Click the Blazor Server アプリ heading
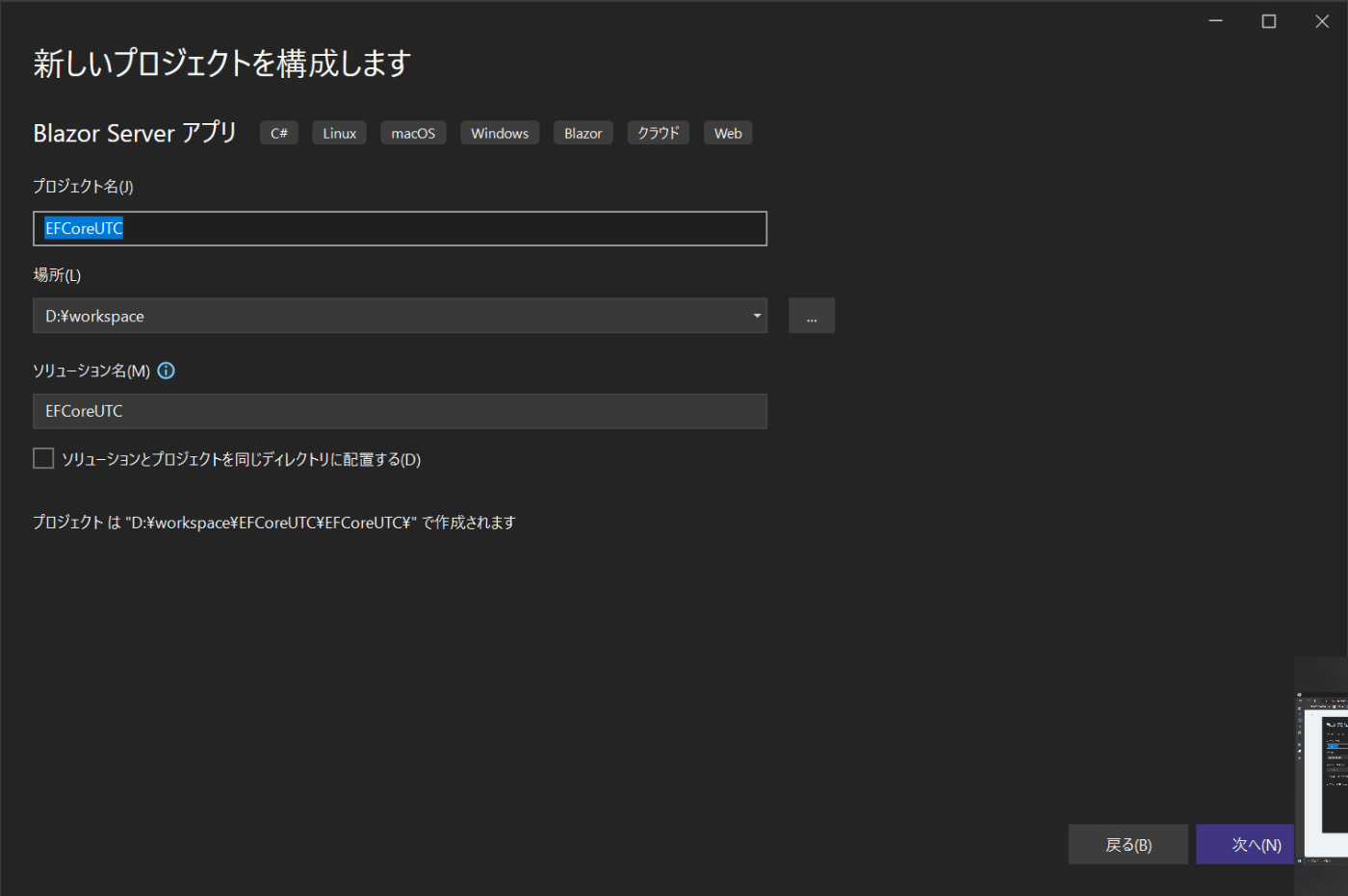 tap(135, 133)
